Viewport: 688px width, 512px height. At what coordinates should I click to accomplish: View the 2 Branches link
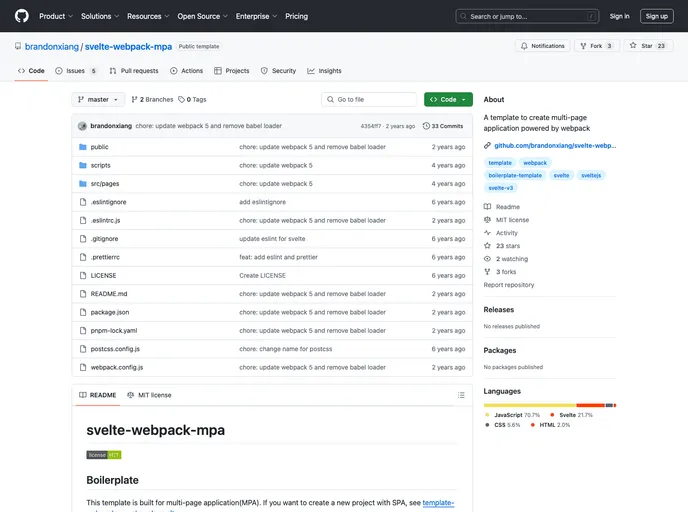[152, 100]
